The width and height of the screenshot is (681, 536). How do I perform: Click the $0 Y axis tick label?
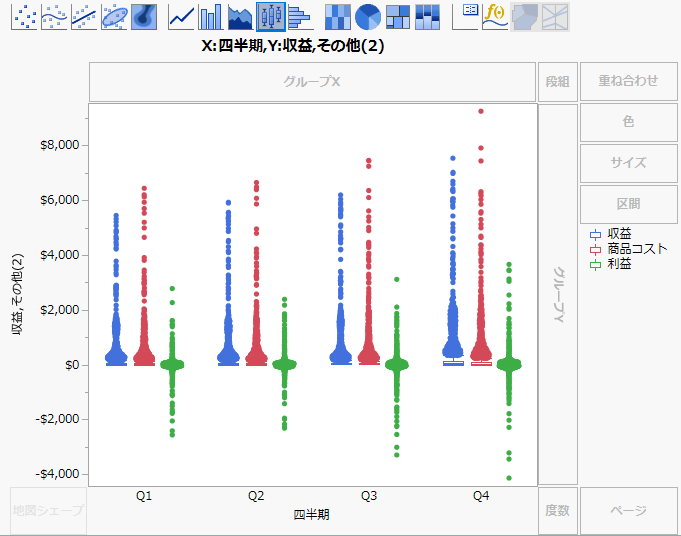[x=72, y=365]
